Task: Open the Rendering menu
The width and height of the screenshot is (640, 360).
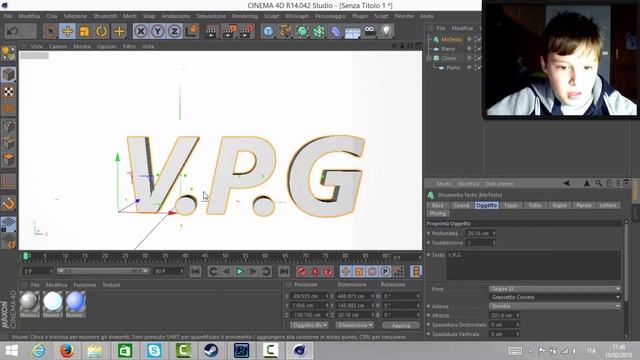Action: (245, 16)
